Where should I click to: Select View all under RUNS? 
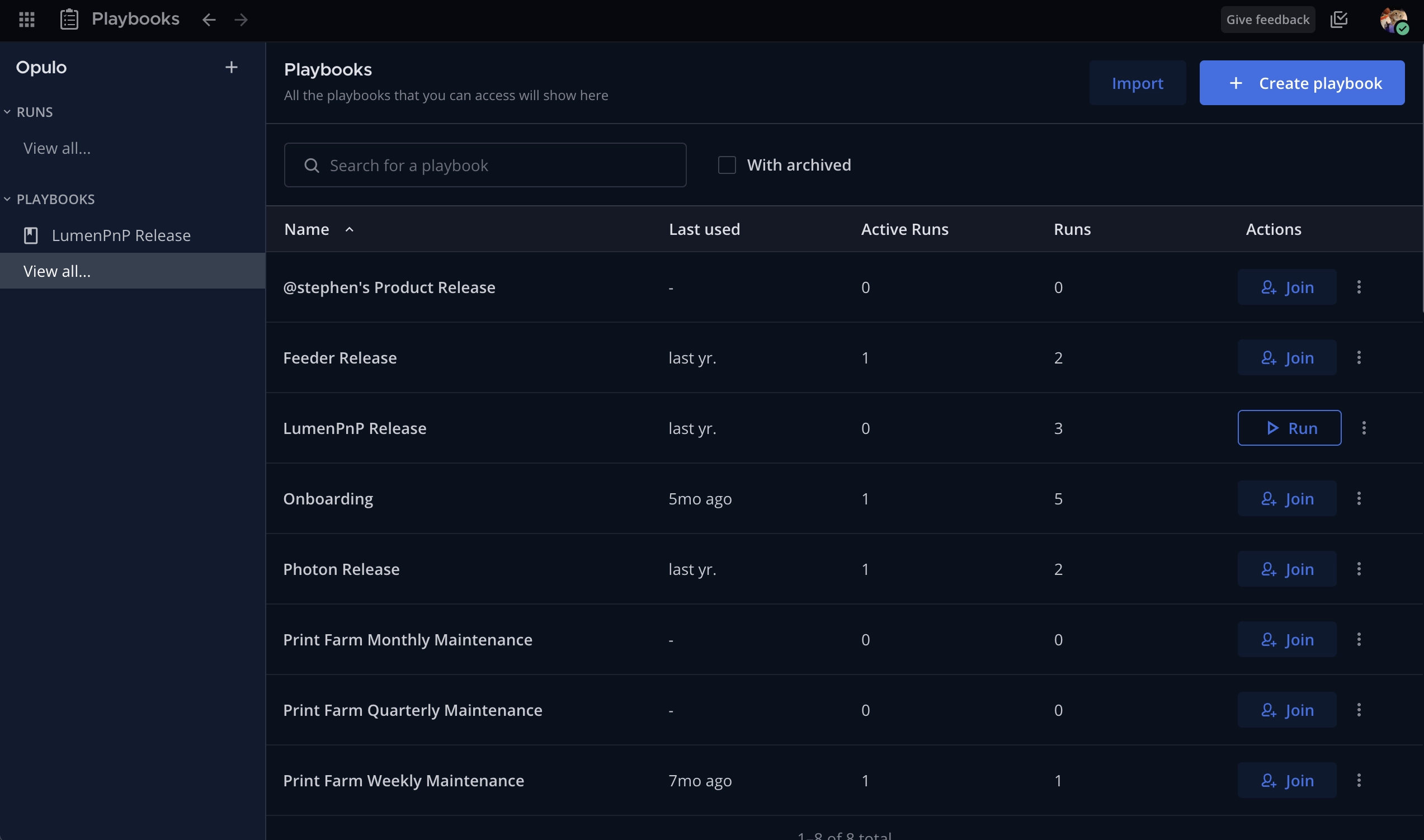click(56, 148)
